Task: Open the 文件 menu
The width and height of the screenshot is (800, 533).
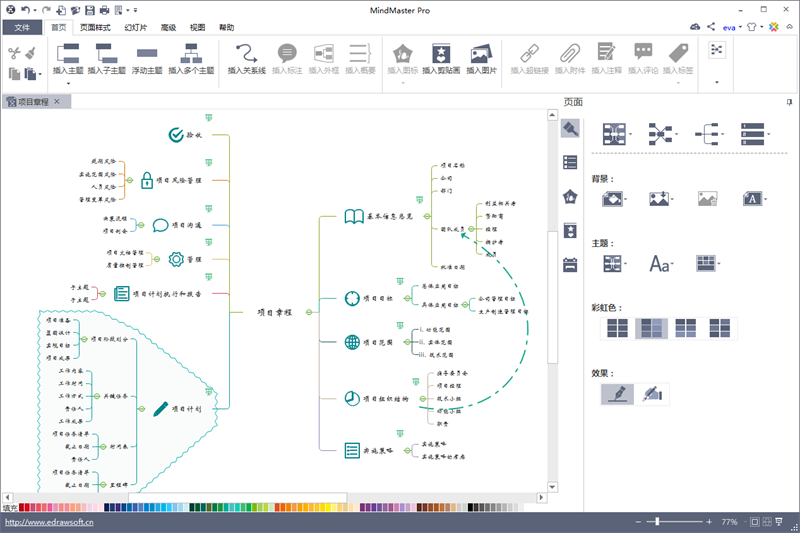Action: pyautogui.click(x=22, y=28)
